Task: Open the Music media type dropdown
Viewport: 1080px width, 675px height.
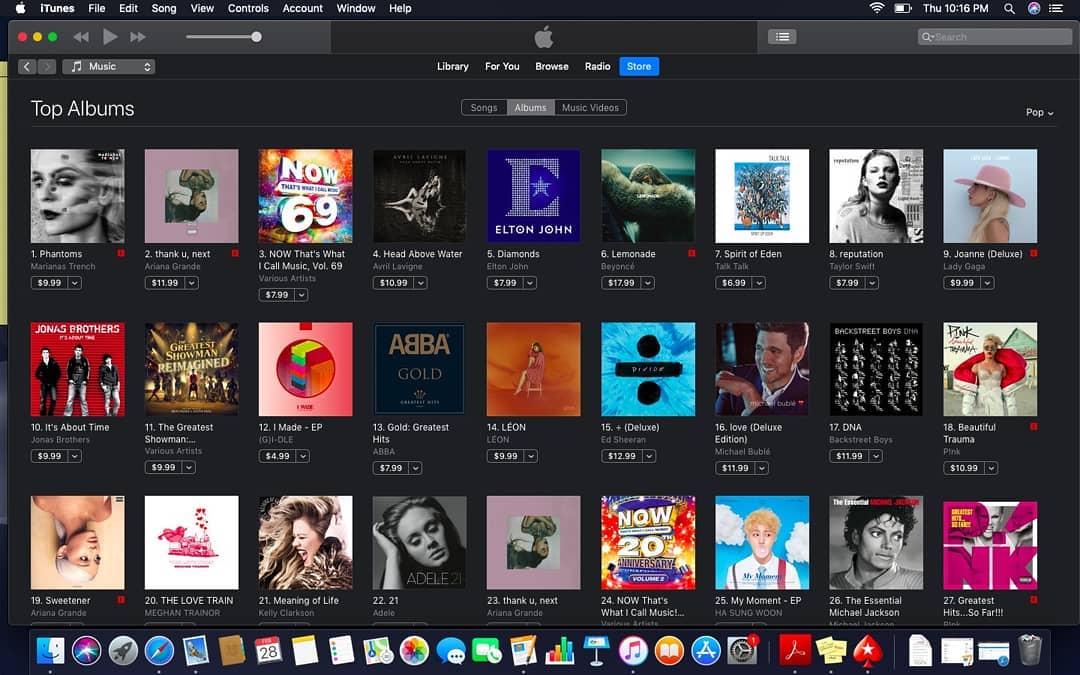Action: pos(109,67)
